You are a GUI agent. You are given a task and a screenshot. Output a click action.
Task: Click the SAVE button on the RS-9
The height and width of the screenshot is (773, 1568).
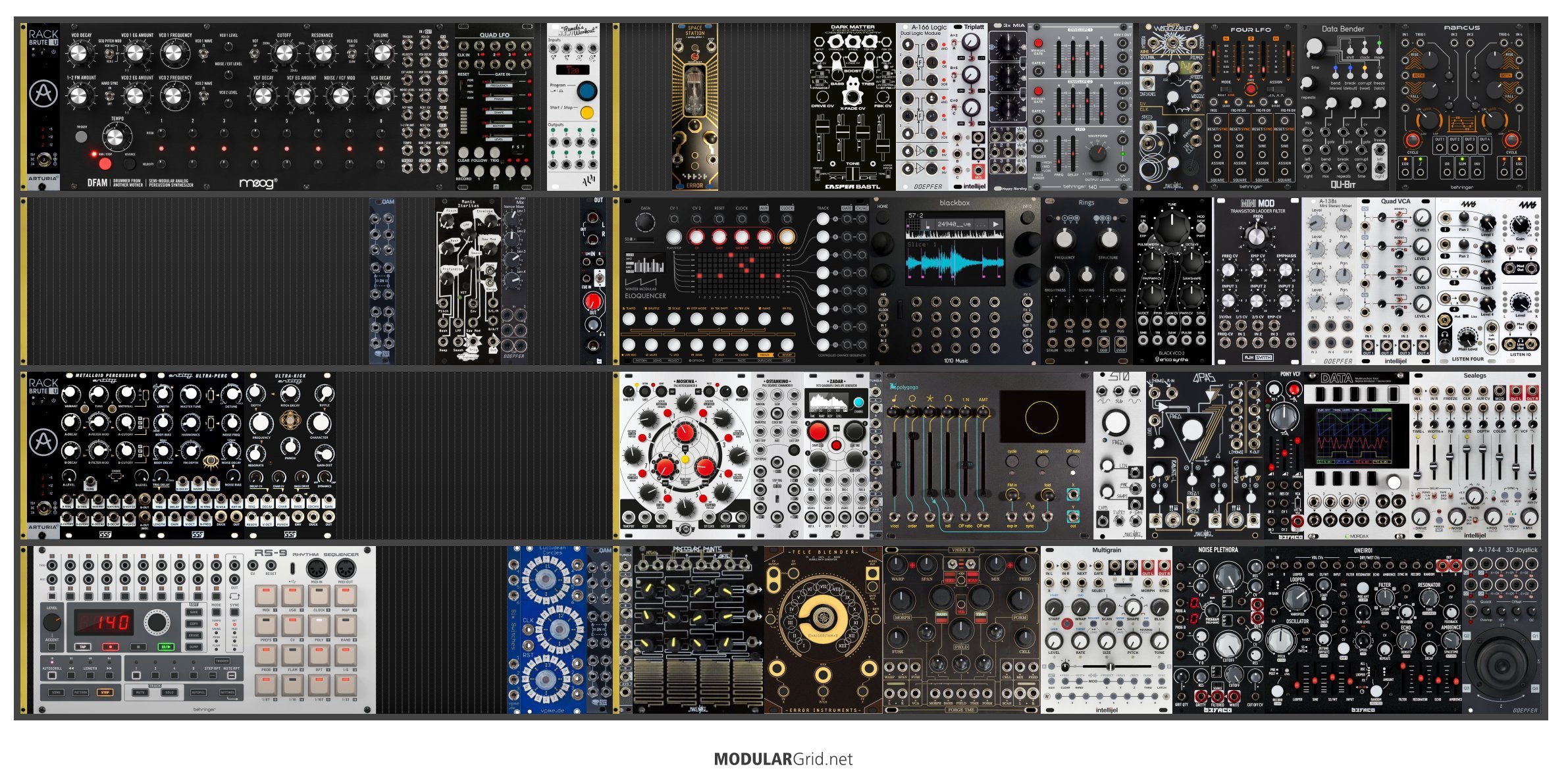(x=194, y=612)
